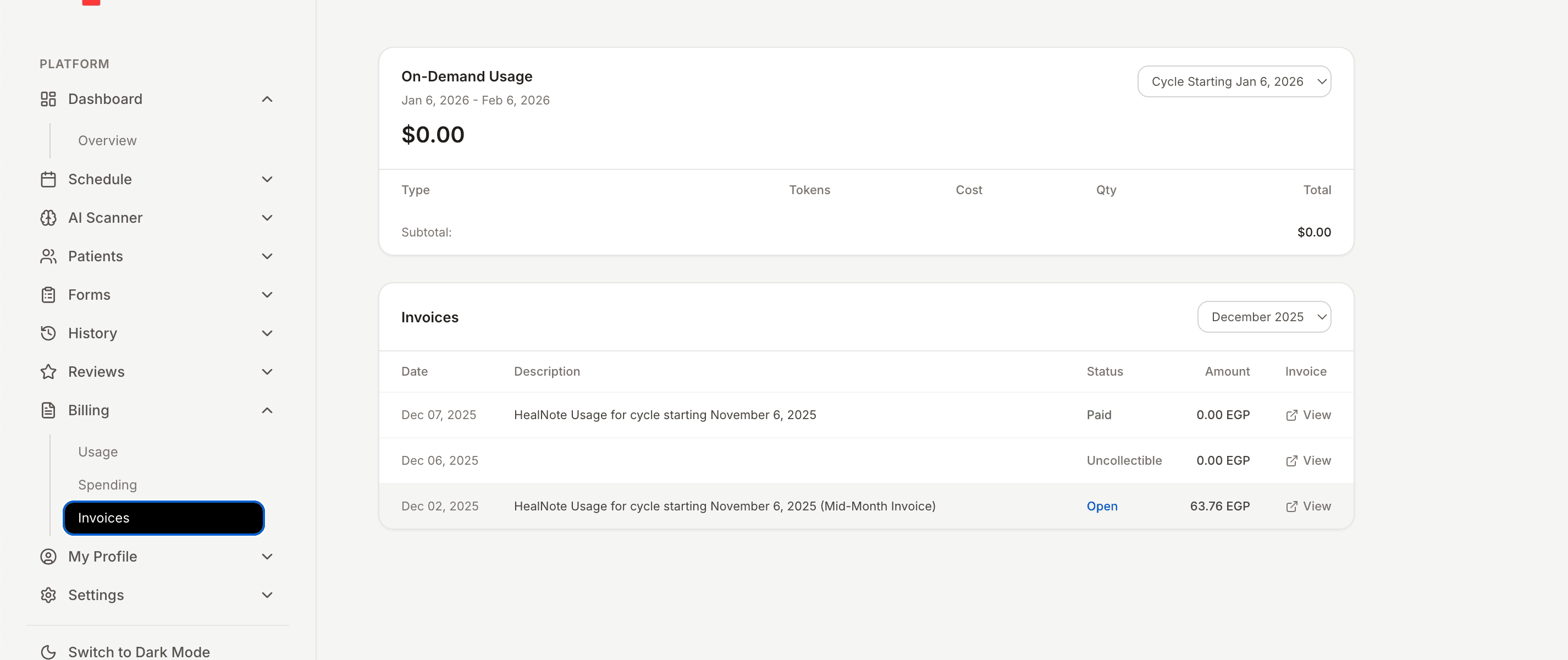View the Dec 02, 2025 open invoice

(1308, 507)
